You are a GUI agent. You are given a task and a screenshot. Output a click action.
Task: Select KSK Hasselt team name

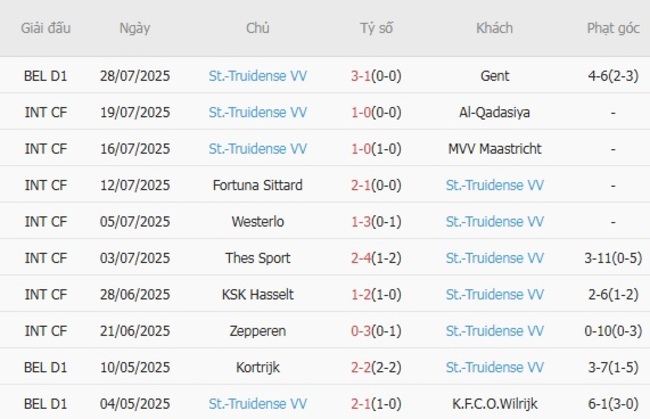point(257,294)
